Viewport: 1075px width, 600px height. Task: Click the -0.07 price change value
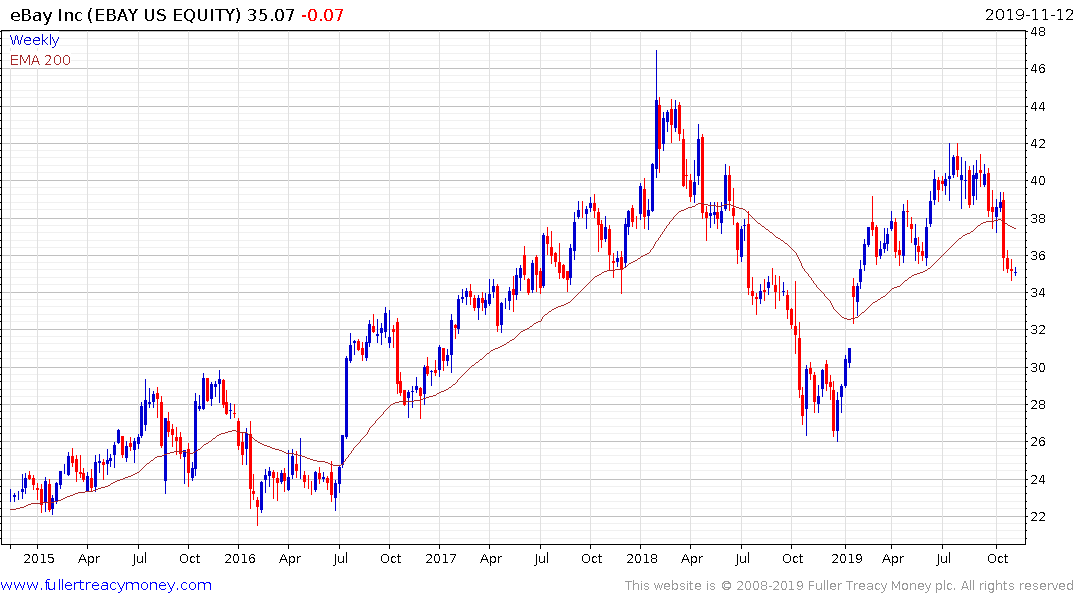[x=322, y=15]
